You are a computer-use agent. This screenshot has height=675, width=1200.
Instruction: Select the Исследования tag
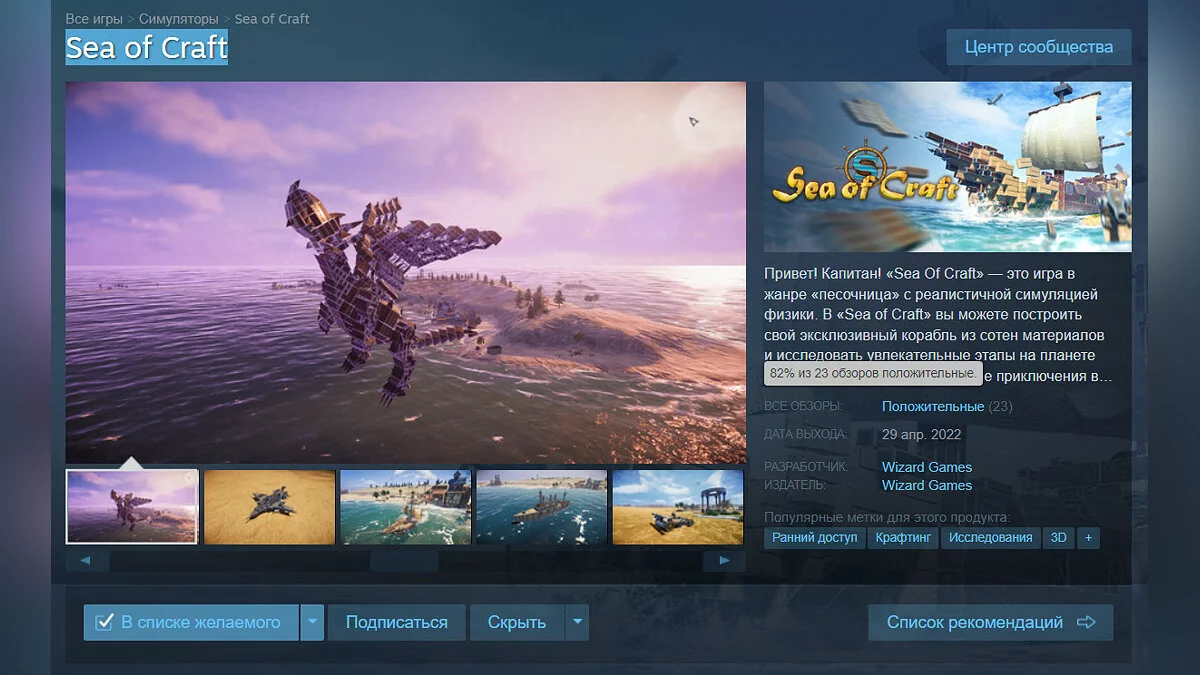pyautogui.click(x=991, y=537)
